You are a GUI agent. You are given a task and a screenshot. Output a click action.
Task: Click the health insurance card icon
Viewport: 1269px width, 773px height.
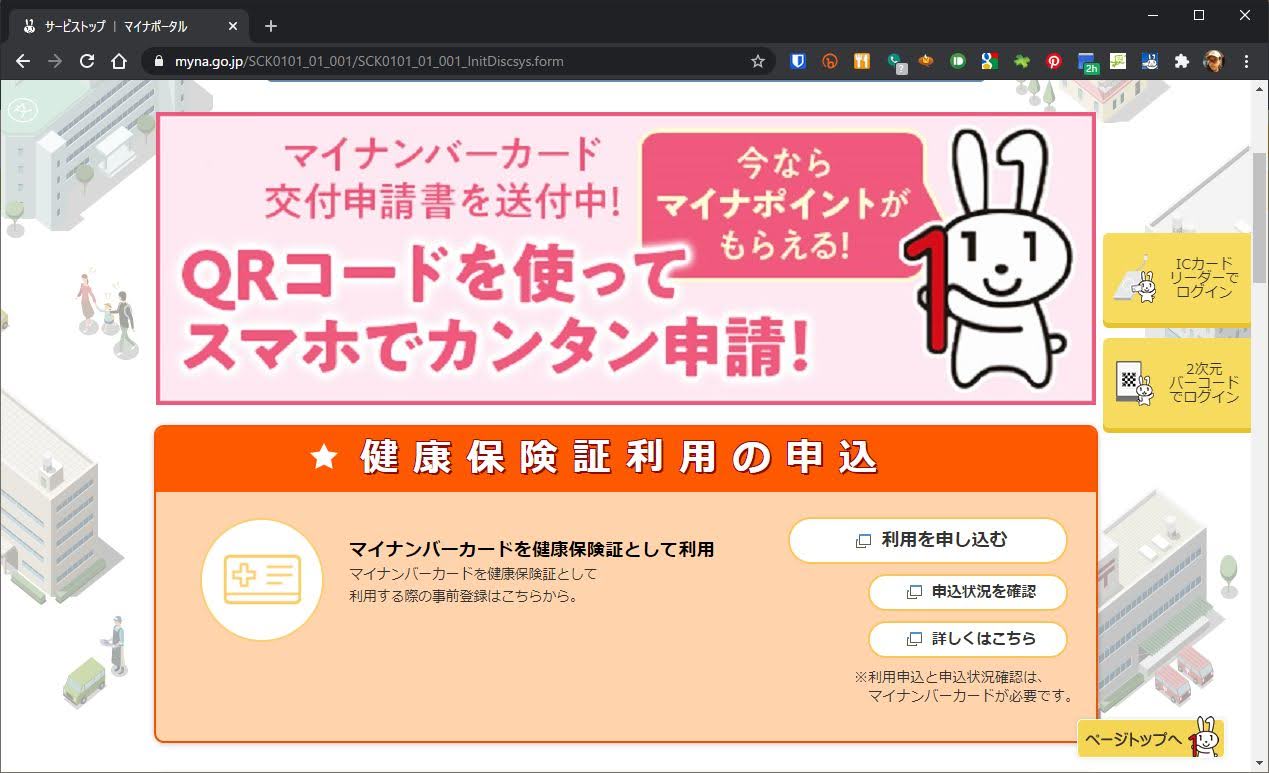pos(262,579)
